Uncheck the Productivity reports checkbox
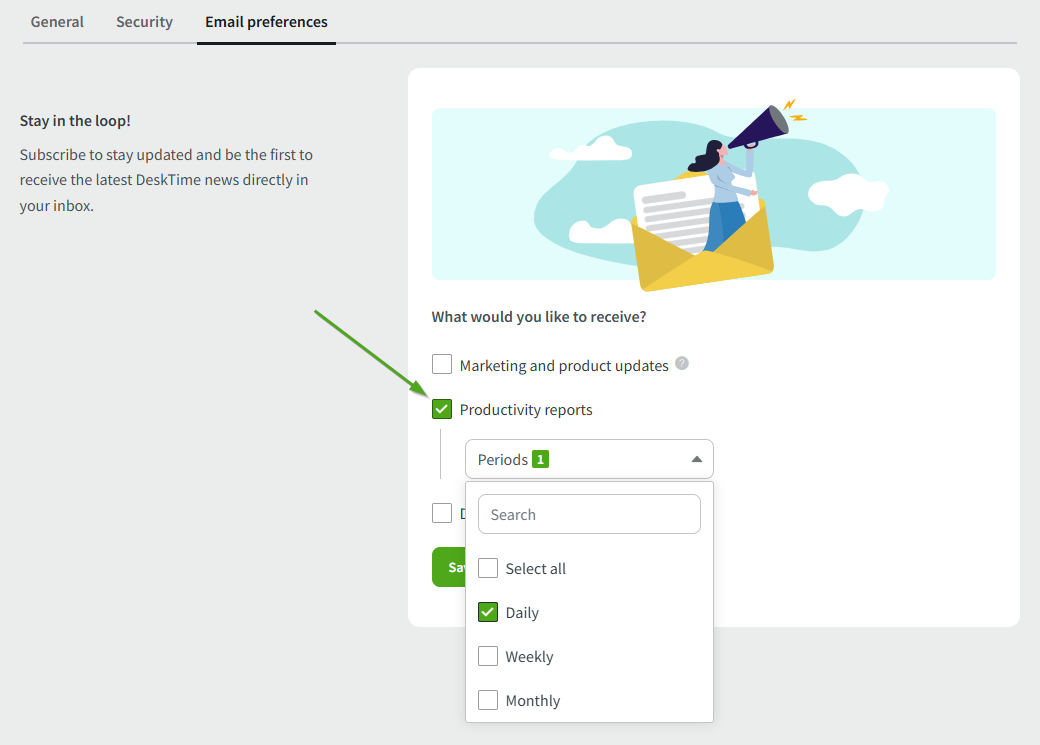The height and width of the screenshot is (745, 1040). click(442, 409)
